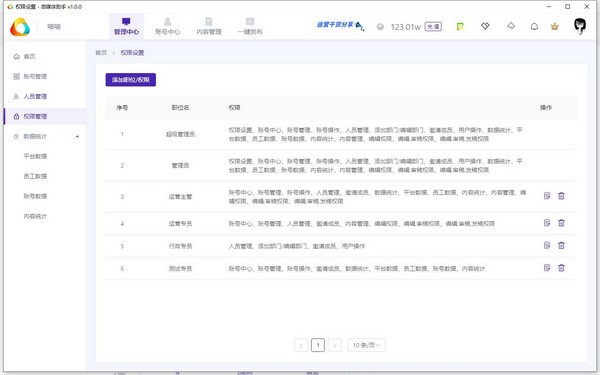The height and width of the screenshot is (375, 600).
Task: Select page 1 in pagination
Action: pos(318,345)
